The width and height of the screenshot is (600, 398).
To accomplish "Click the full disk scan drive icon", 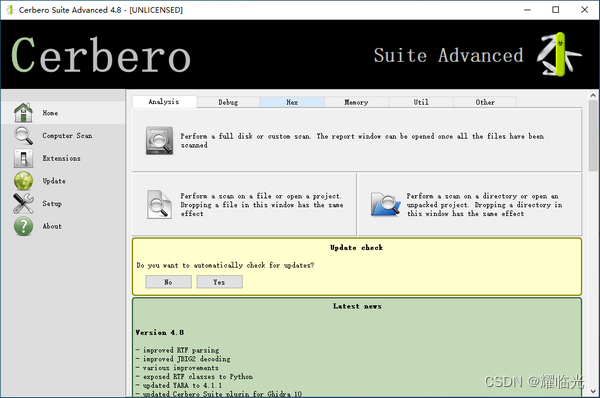I will coord(159,140).
